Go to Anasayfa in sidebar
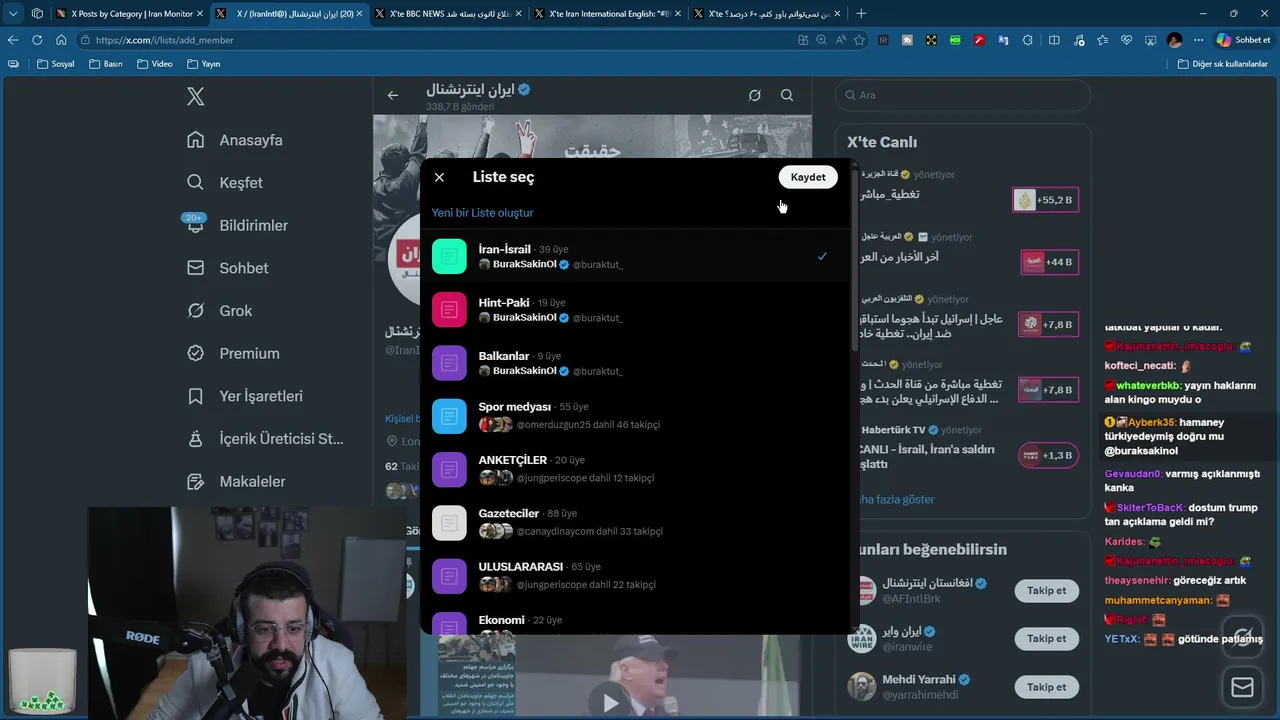 [x=235, y=140]
